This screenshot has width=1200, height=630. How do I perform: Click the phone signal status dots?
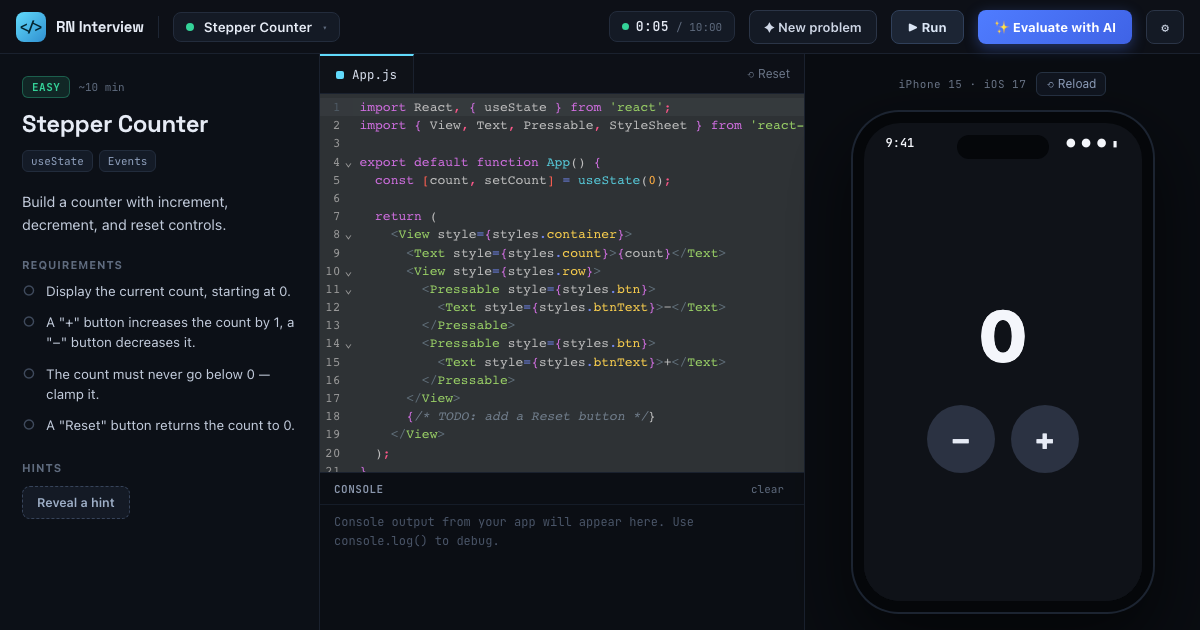point(1092,143)
